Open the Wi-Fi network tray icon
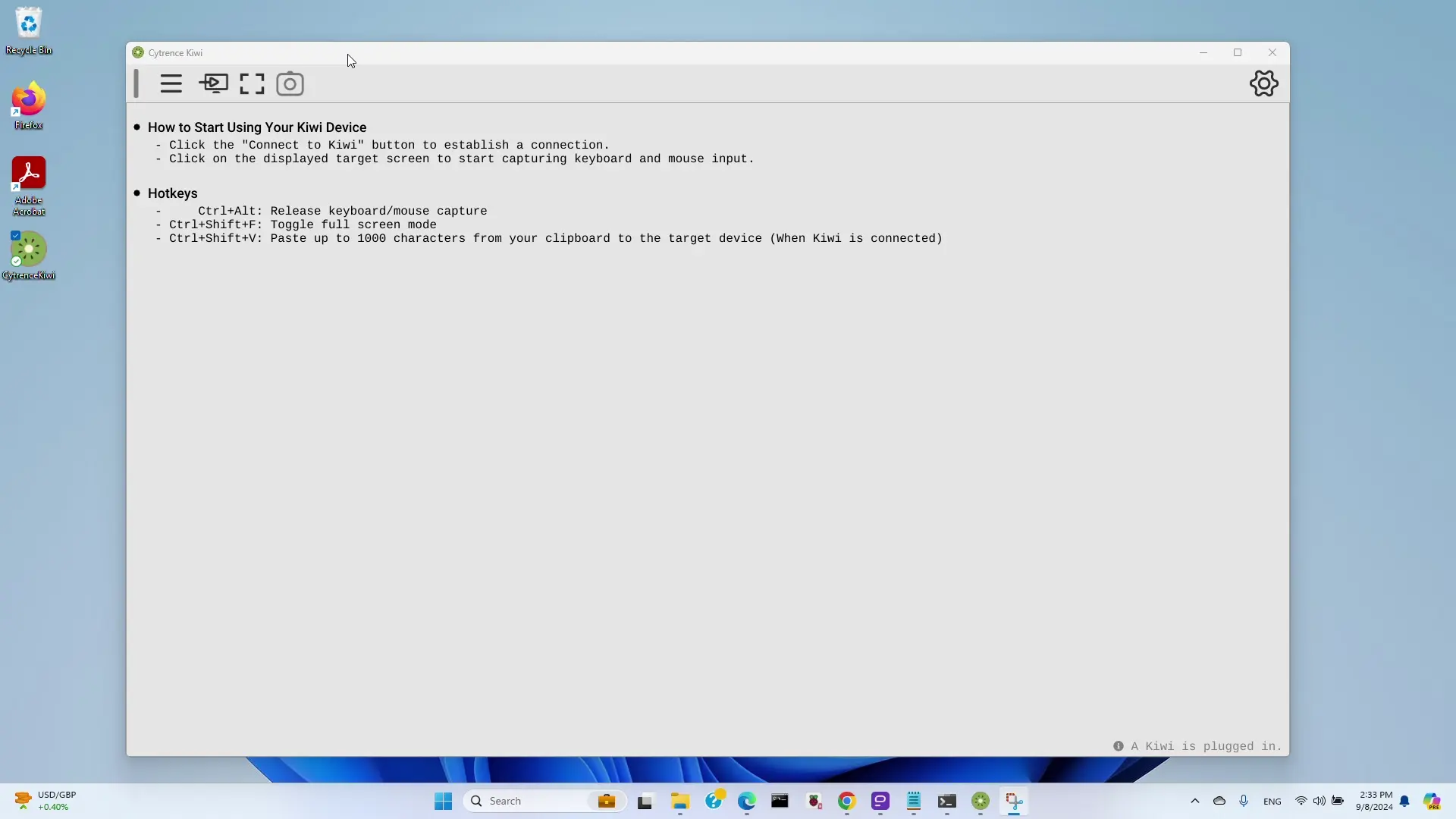Viewport: 1456px width, 819px height. [x=1301, y=801]
